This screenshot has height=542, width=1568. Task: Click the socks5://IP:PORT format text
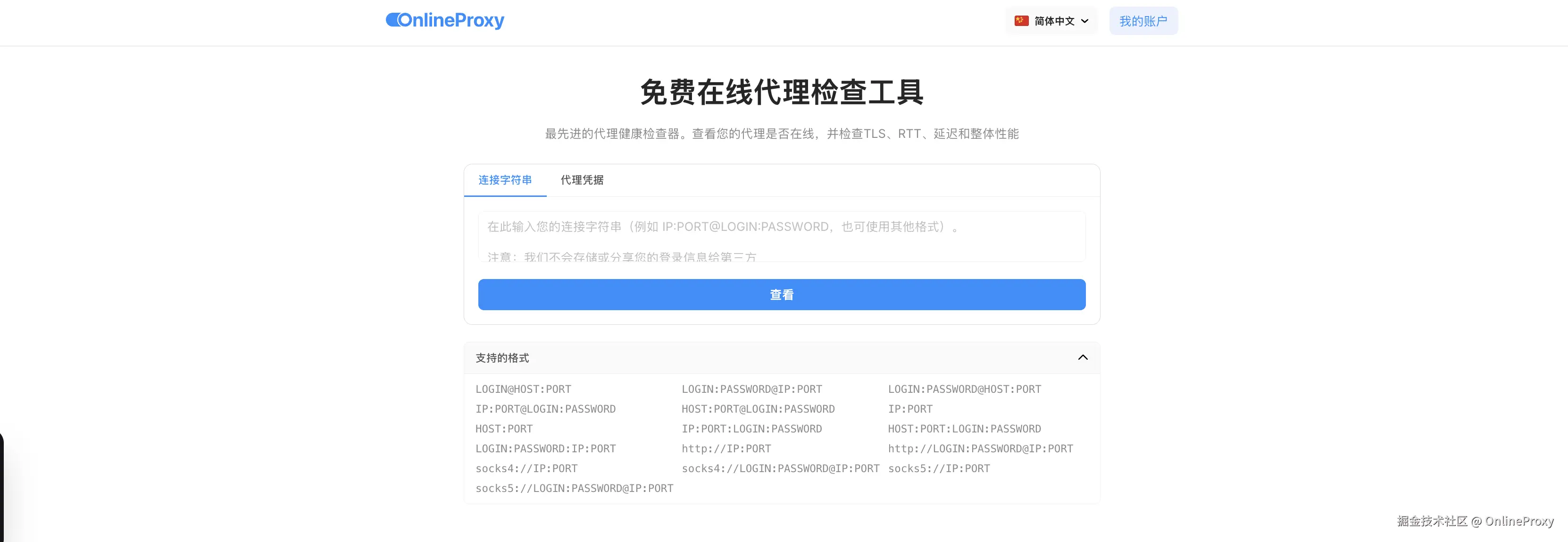click(x=939, y=468)
